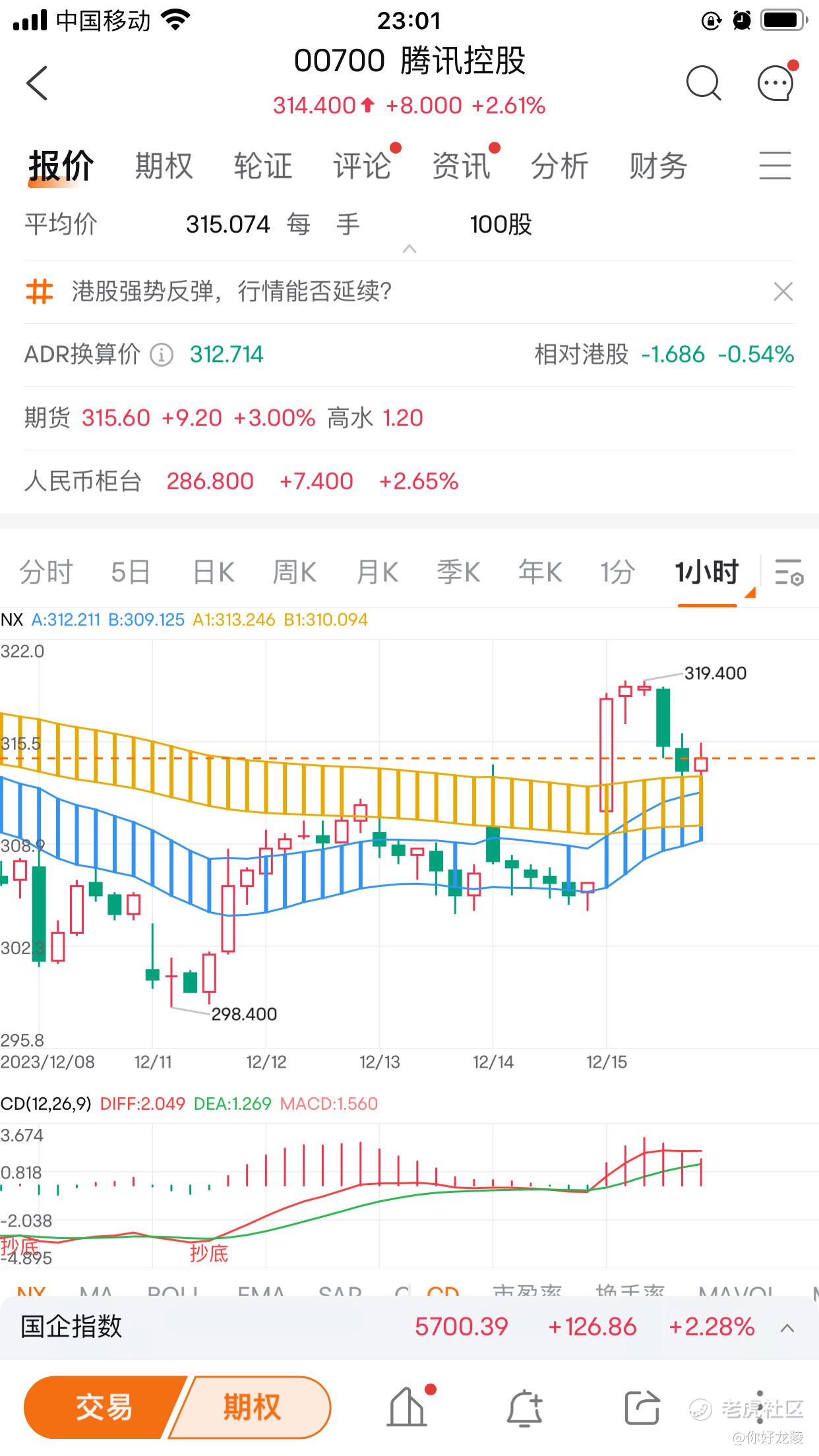
Task: Select the 周K chart period
Action: click(295, 572)
